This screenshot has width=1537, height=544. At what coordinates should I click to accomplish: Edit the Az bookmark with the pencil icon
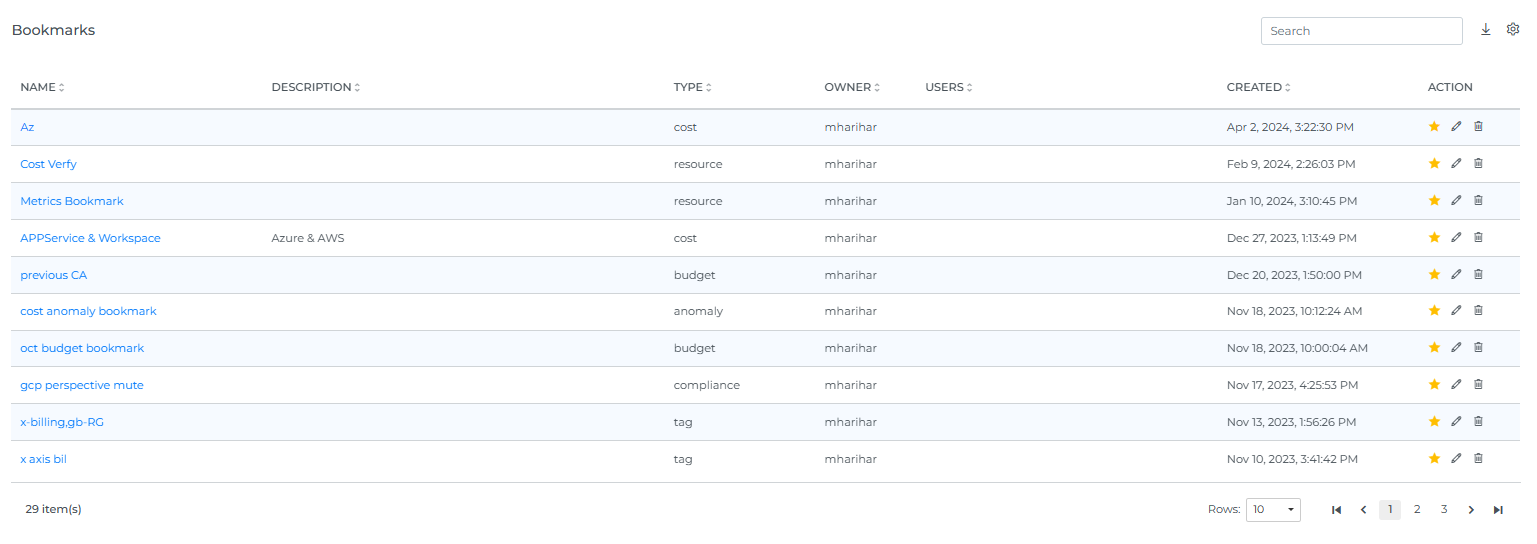tap(1456, 127)
